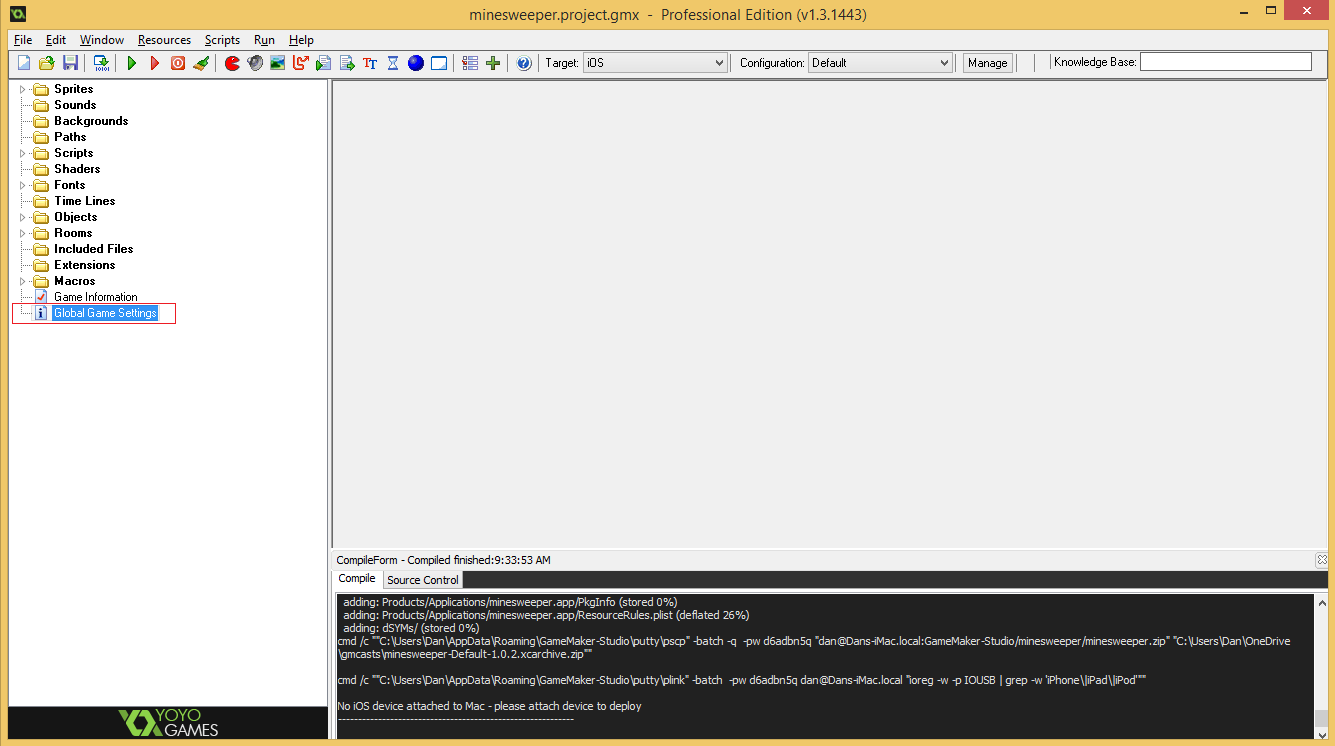Focus the Knowledge Base search field
This screenshot has height=746, width=1335.
[1226, 62]
